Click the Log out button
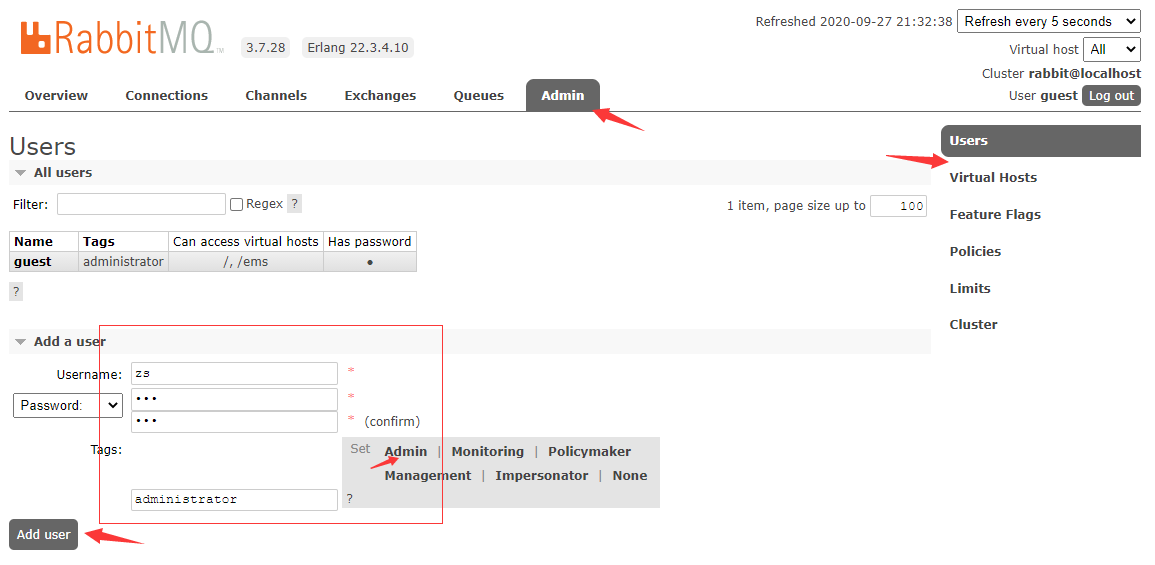This screenshot has width=1155, height=565. click(1112, 96)
